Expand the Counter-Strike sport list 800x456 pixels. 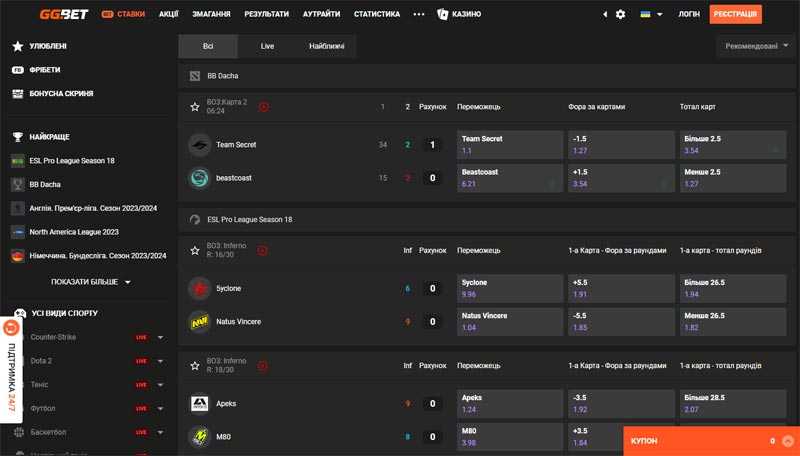(160, 337)
